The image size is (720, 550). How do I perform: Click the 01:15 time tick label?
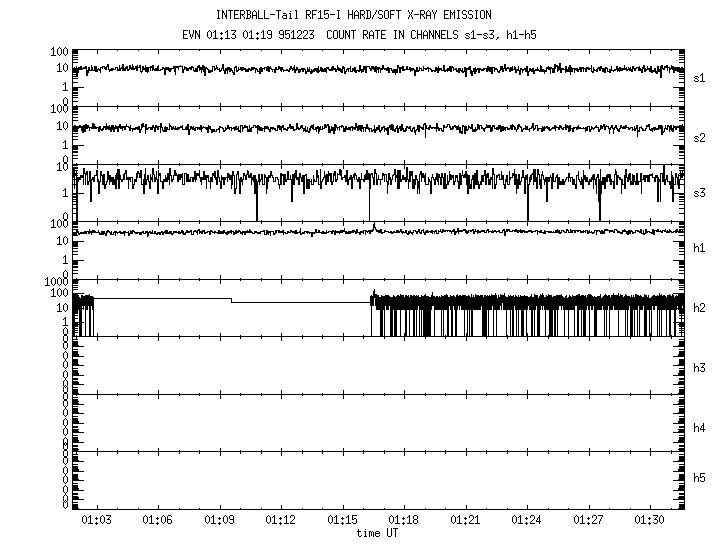(x=342, y=521)
